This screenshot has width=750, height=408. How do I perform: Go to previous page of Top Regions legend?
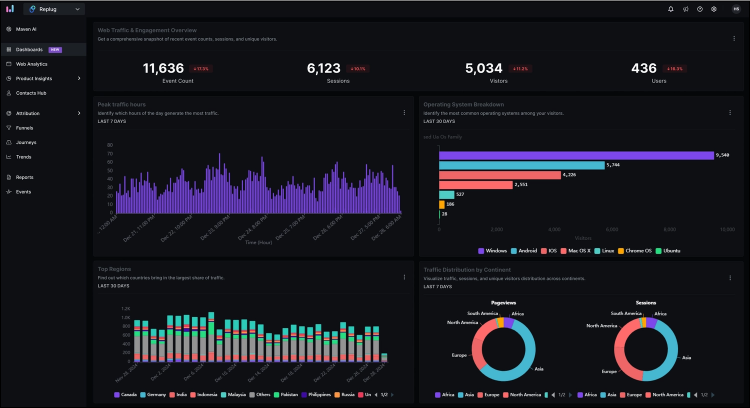[x=376, y=395]
